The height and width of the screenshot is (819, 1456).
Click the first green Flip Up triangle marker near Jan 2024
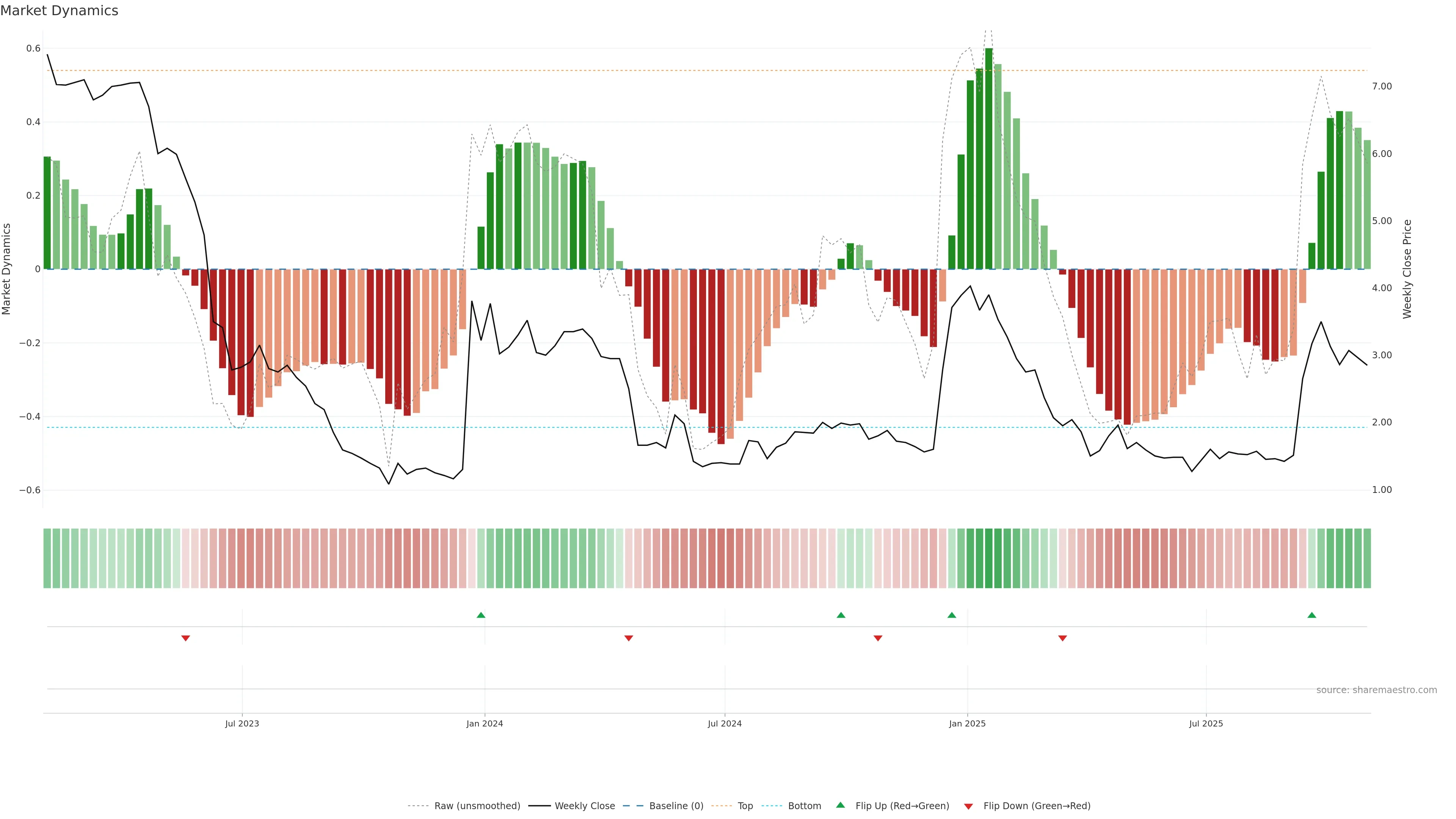click(480, 615)
